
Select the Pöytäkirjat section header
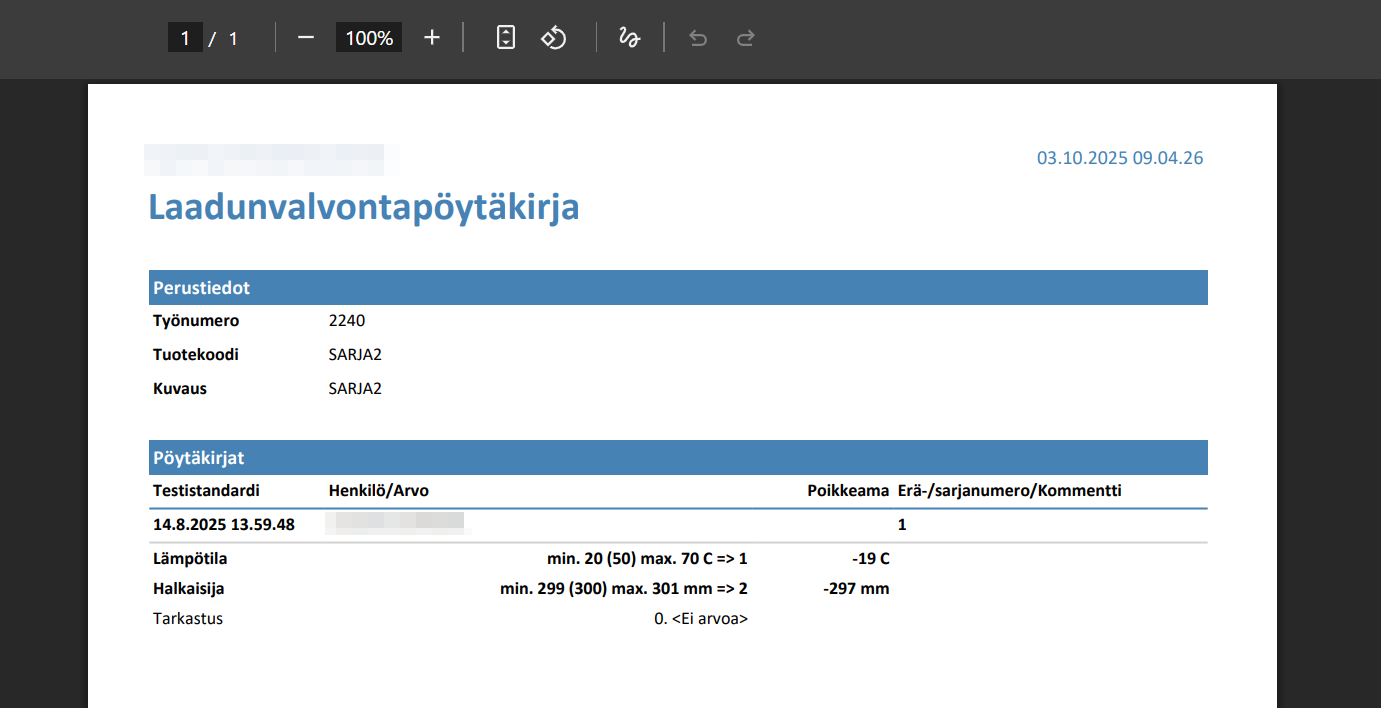pos(199,458)
